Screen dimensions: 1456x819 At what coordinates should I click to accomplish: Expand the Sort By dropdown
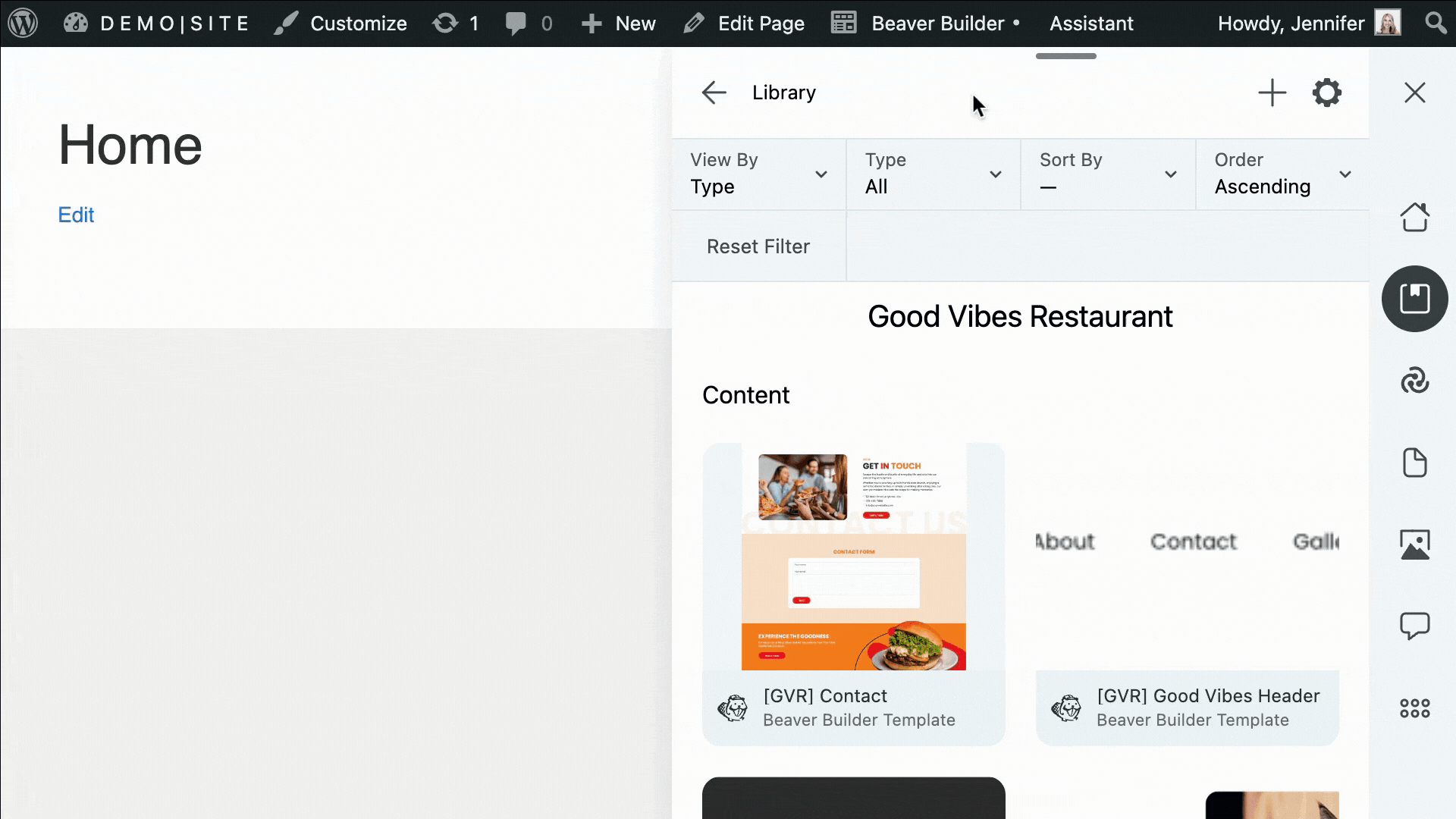click(1107, 174)
